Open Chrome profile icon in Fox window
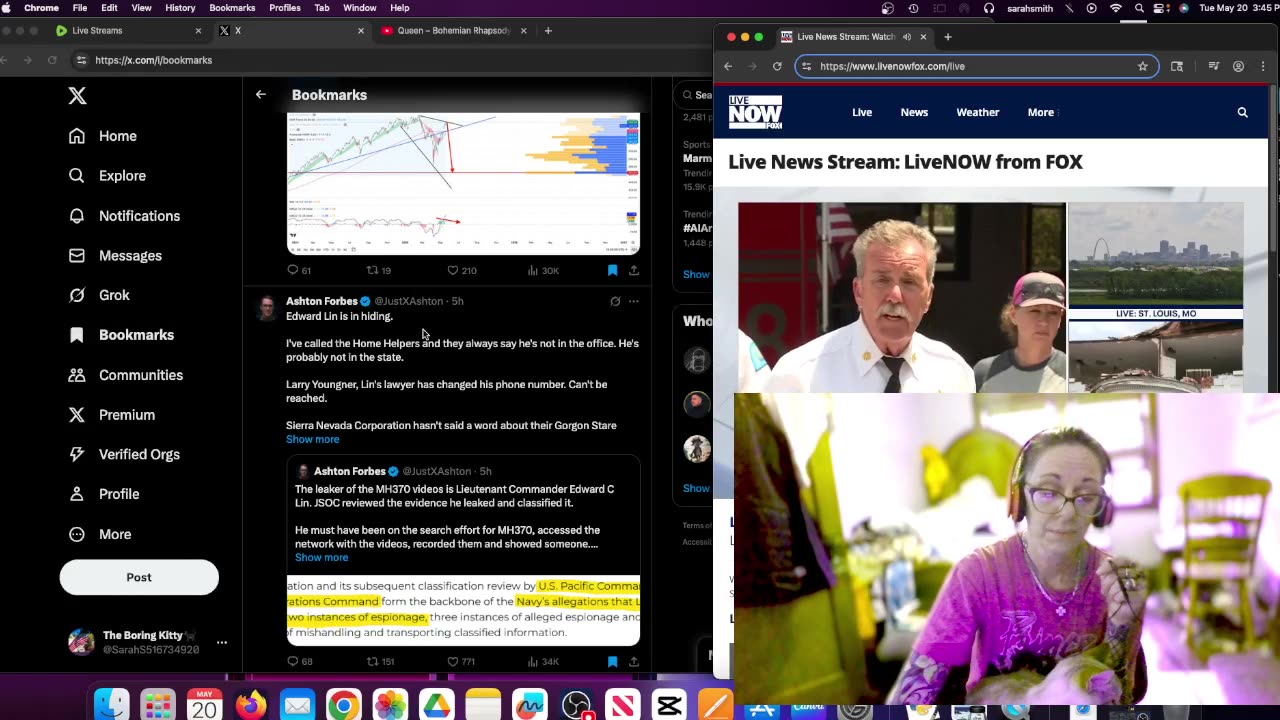The image size is (1280, 720). [x=1238, y=66]
